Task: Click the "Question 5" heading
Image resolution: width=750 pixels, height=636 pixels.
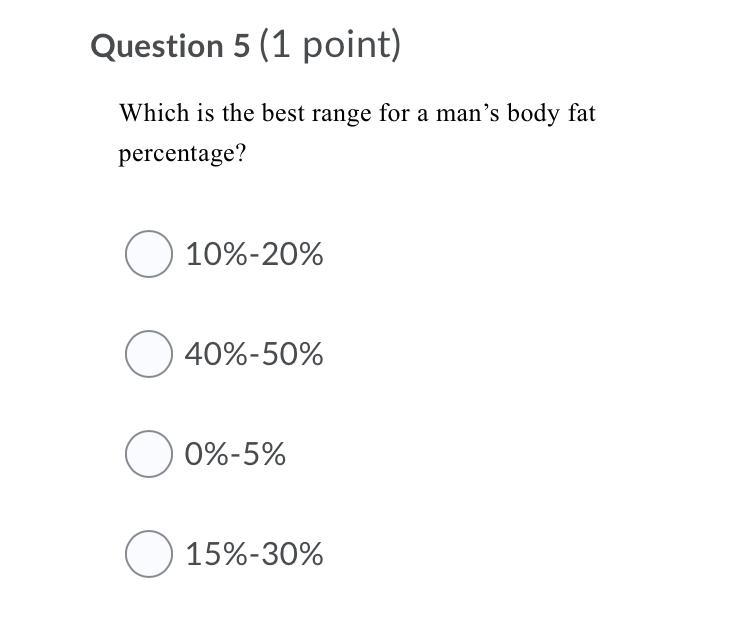Action: [170, 46]
